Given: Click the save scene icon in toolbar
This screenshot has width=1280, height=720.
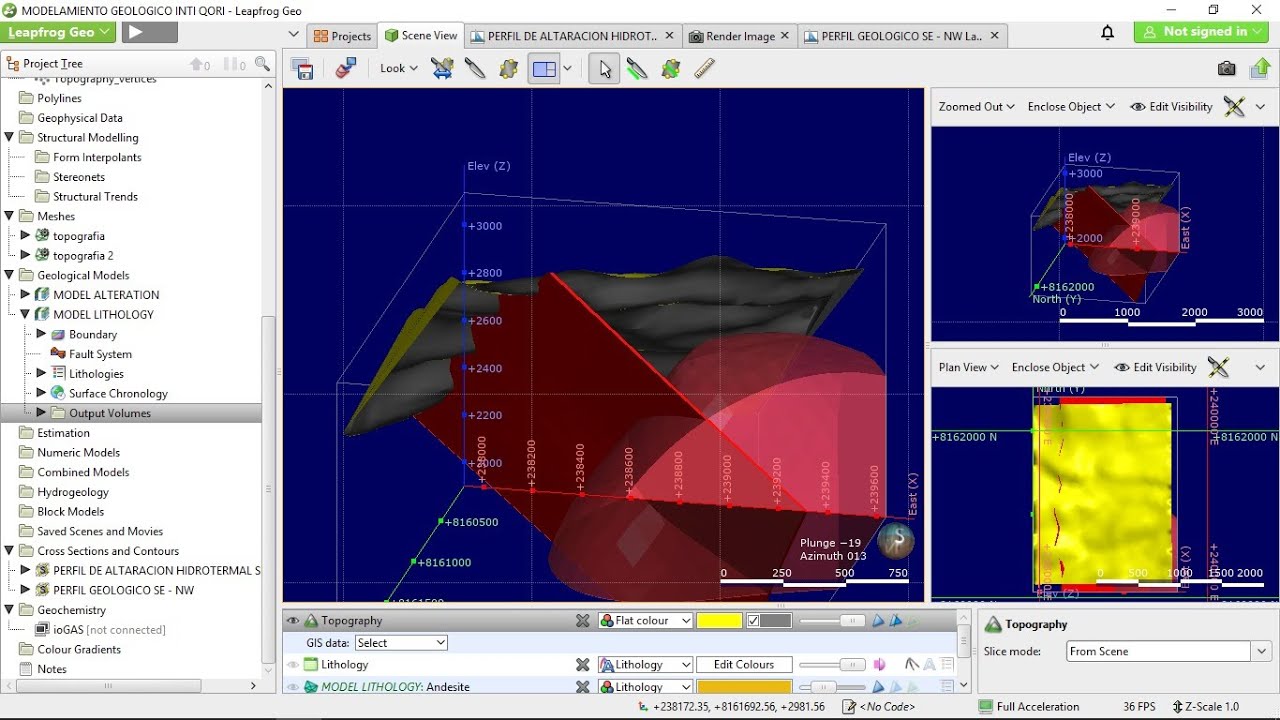Looking at the screenshot, I should (x=304, y=69).
